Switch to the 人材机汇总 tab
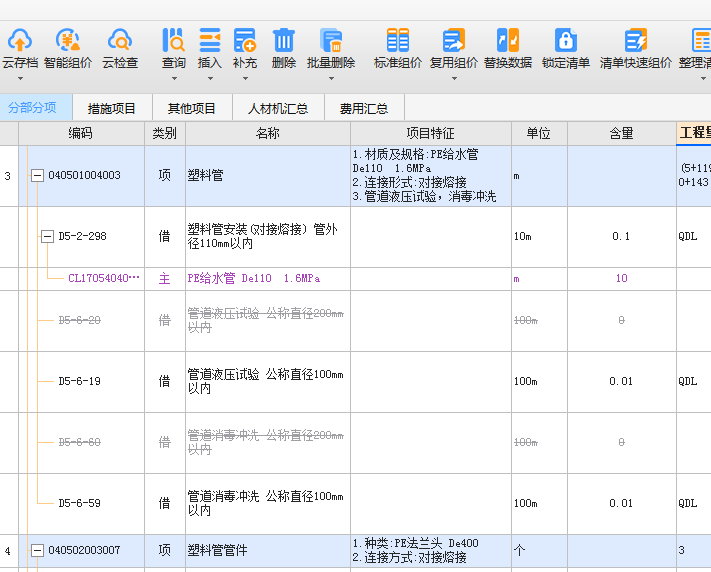Image resolution: width=711 pixels, height=572 pixels. tap(278, 108)
